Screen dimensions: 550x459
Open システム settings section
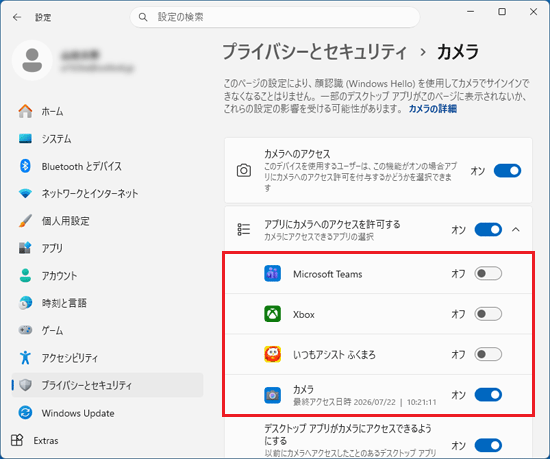click(x=107, y=139)
